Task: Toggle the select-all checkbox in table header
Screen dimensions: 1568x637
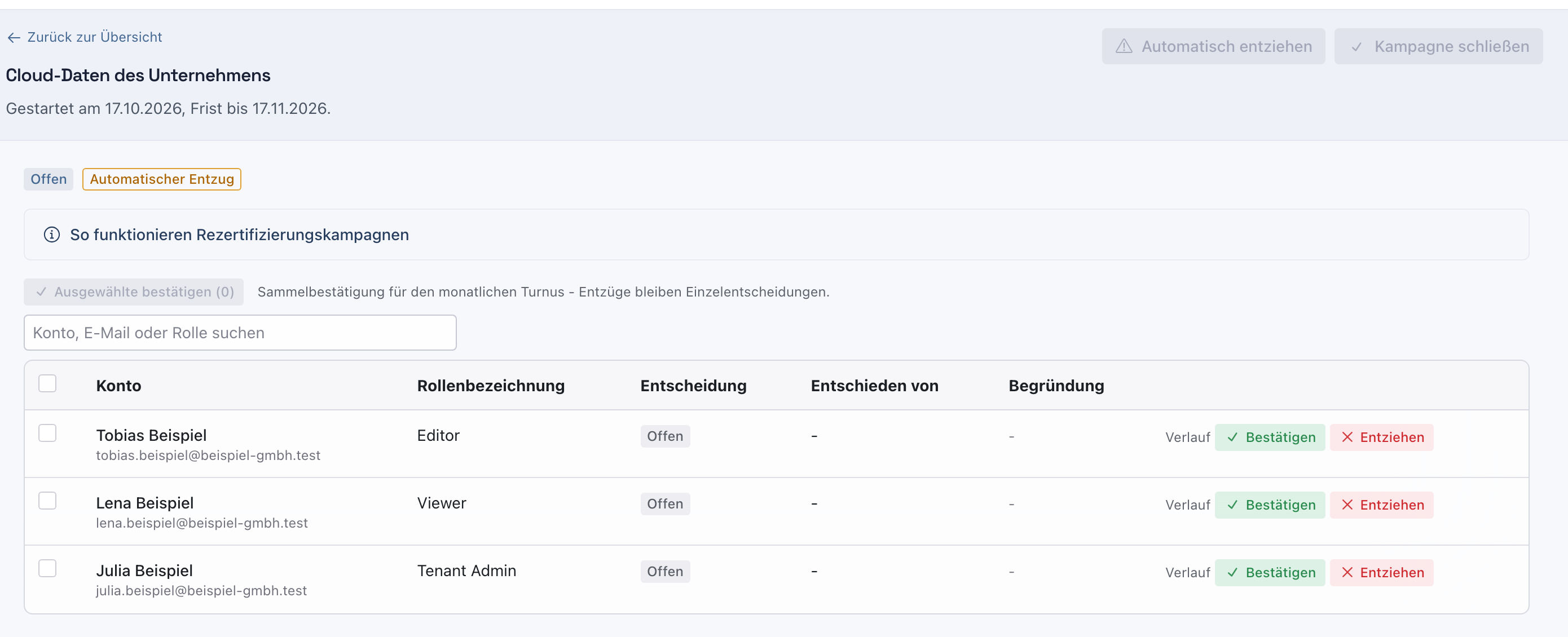Action: pyautogui.click(x=47, y=383)
